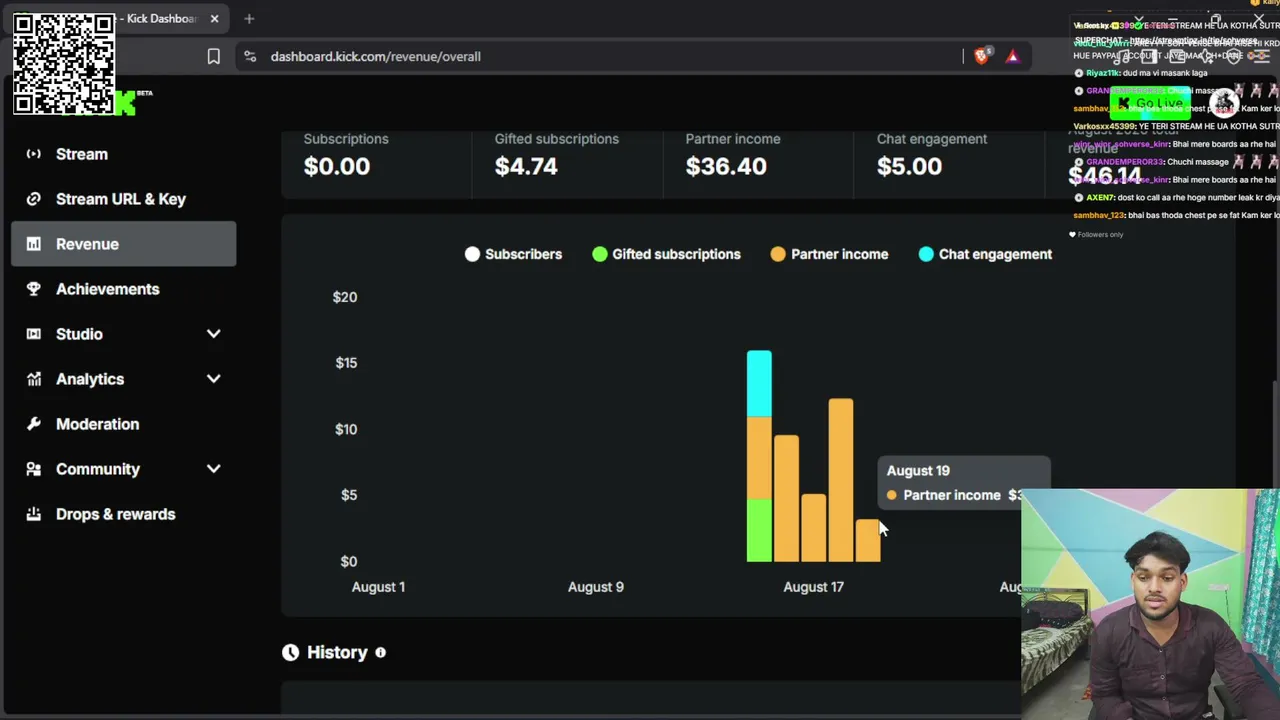Open the Moderation page
Viewport: 1280px width, 720px height.
(123, 424)
